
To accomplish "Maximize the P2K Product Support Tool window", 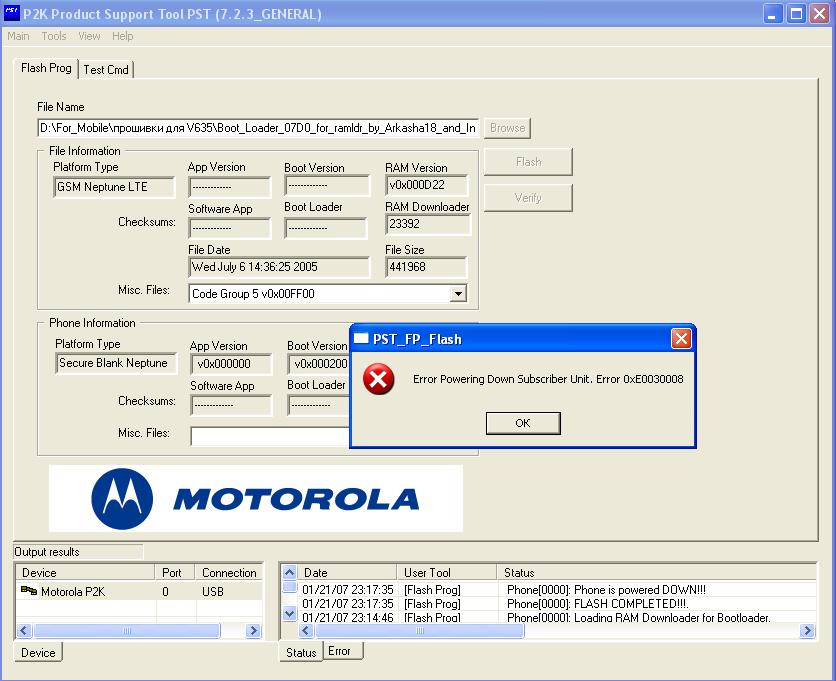I will [796, 13].
